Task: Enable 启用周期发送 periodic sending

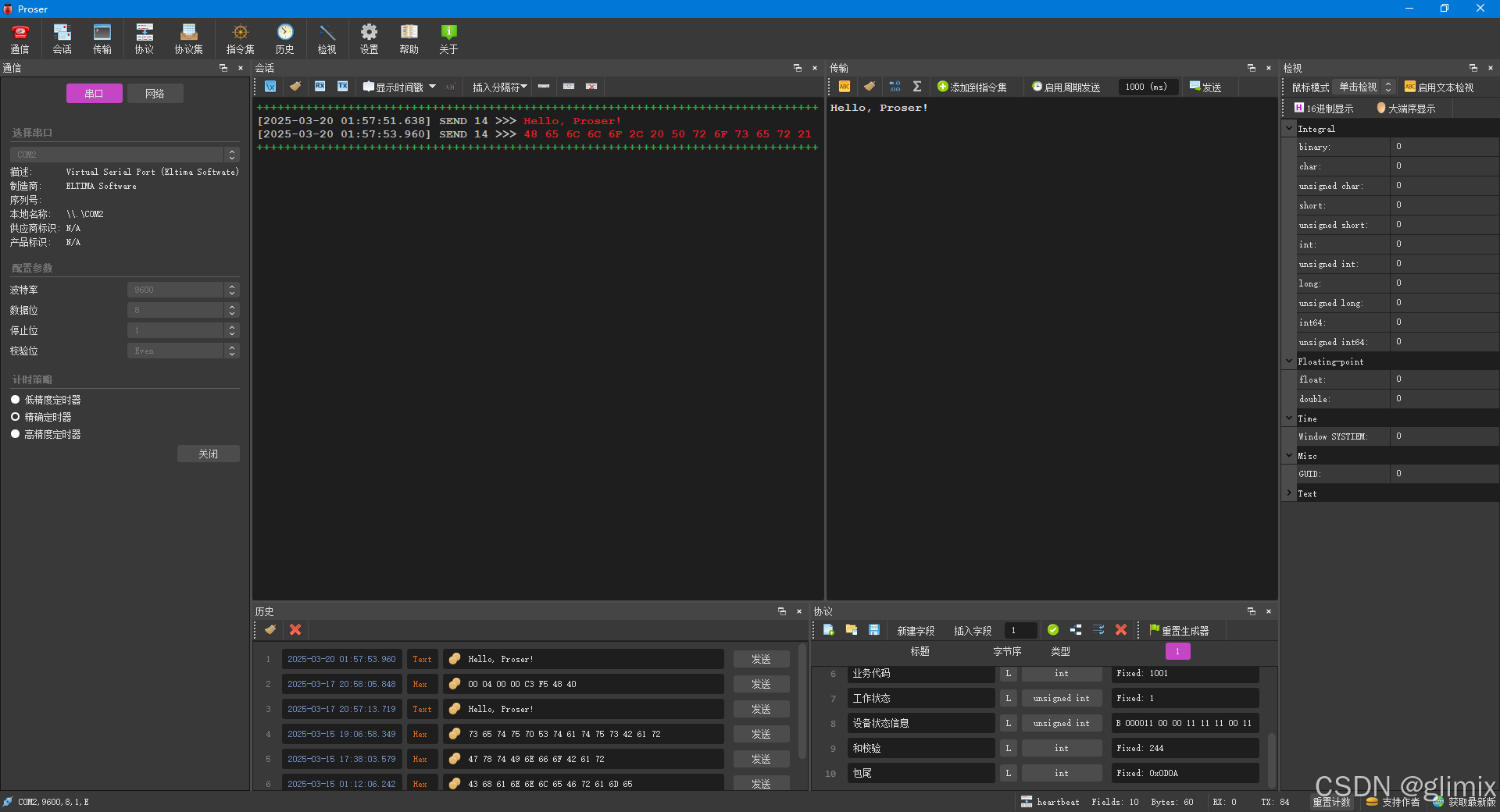Action: 1066,87
